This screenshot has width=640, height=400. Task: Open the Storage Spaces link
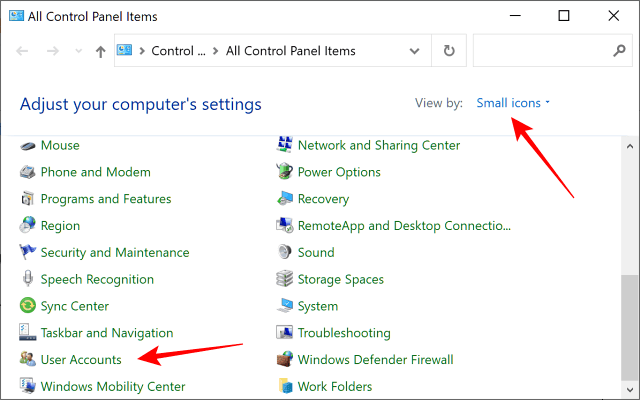[340, 280]
